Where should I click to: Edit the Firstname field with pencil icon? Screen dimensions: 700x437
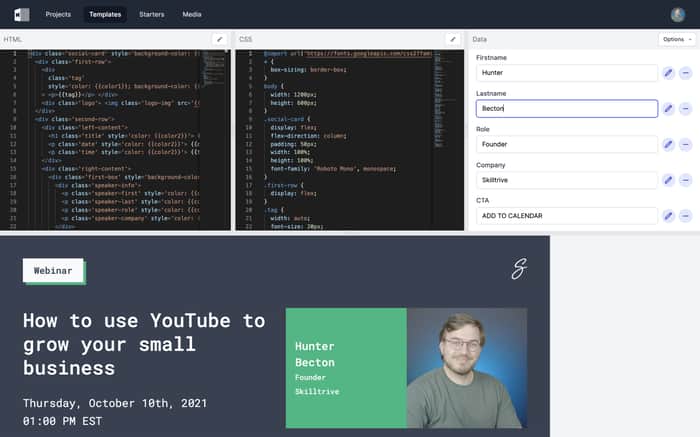tap(668, 73)
